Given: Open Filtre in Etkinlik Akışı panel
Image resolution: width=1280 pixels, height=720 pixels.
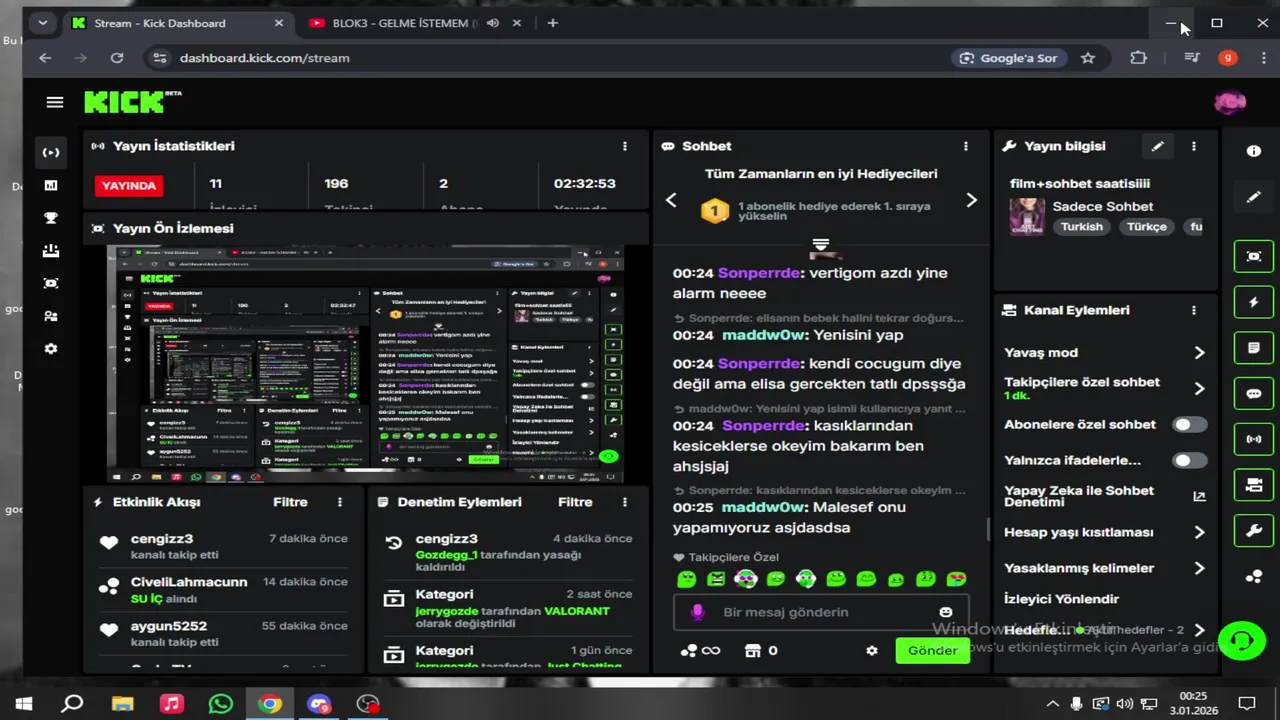Looking at the screenshot, I should pyautogui.click(x=290, y=502).
